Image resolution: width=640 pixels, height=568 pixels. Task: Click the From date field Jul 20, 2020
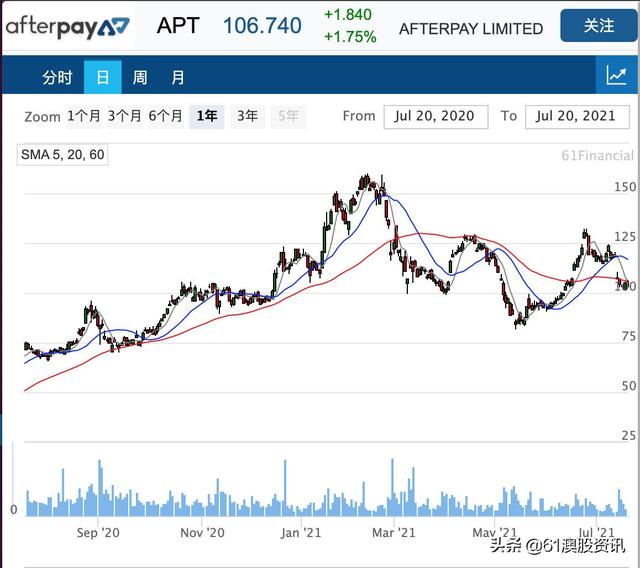[x=436, y=117]
